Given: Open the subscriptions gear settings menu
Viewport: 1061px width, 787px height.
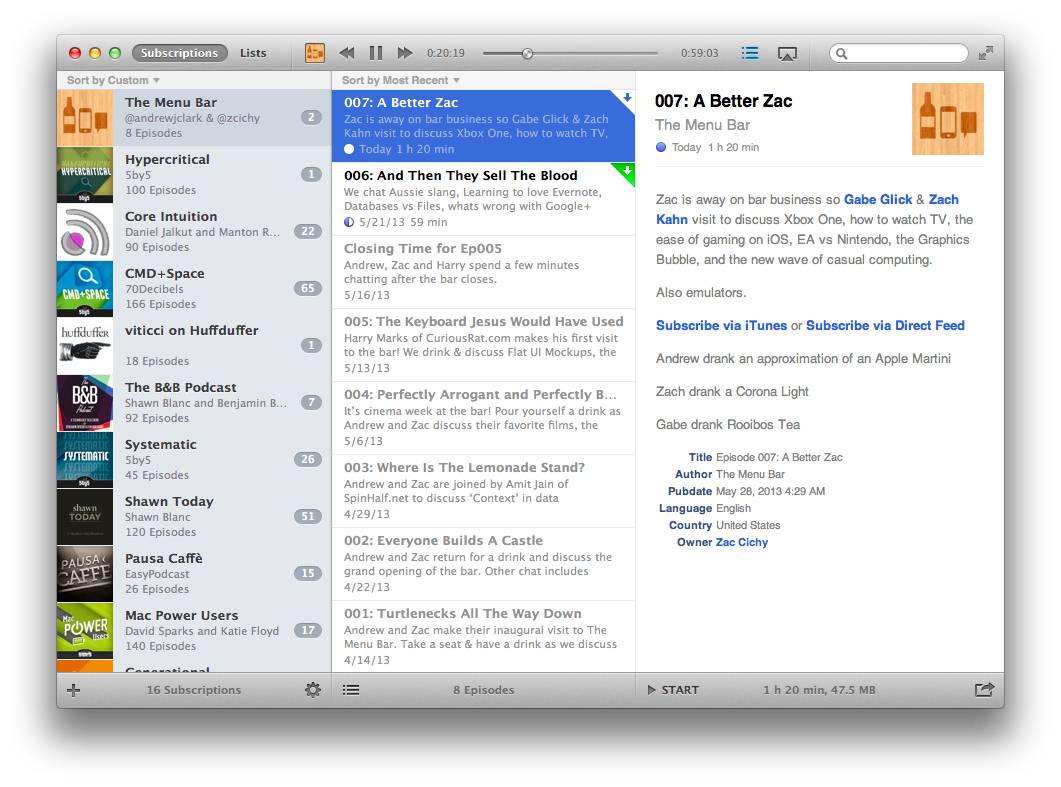Looking at the screenshot, I should (313, 690).
